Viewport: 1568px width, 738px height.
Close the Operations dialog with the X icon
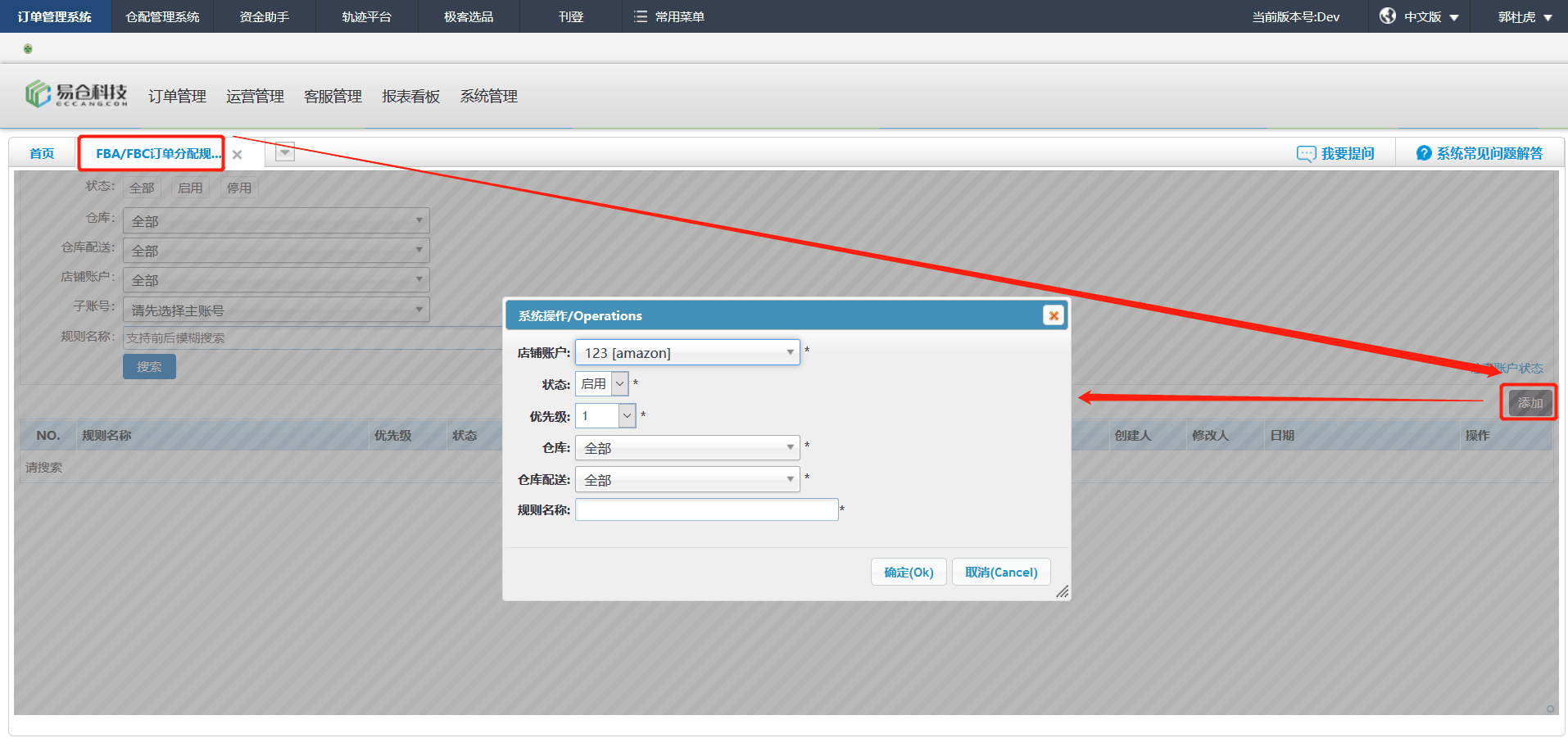(x=1054, y=315)
